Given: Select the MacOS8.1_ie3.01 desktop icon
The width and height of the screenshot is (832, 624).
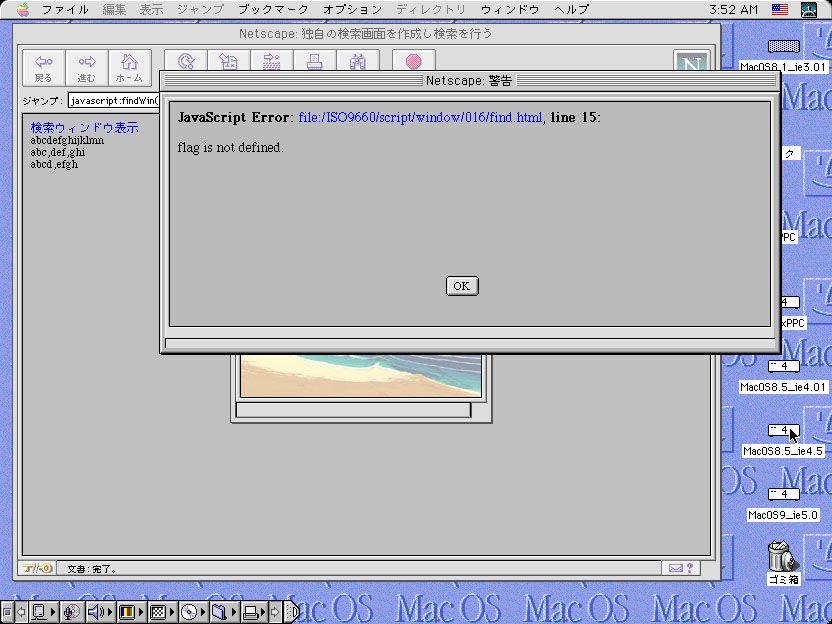Looking at the screenshot, I should pos(784,56).
